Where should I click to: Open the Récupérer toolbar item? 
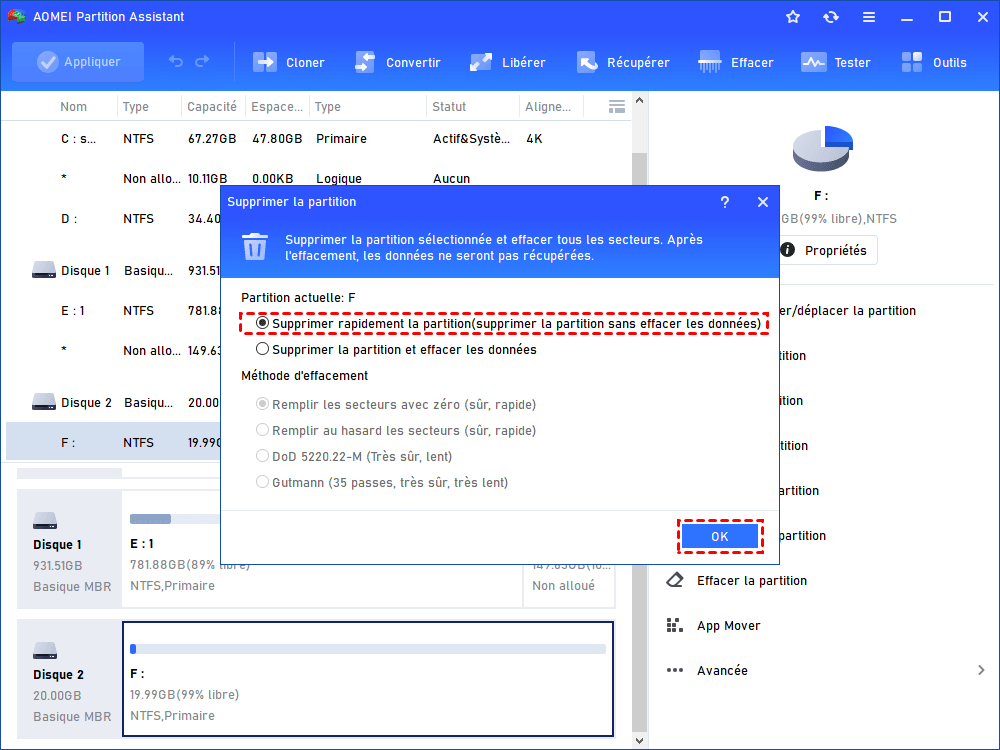[x=623, y=62]
